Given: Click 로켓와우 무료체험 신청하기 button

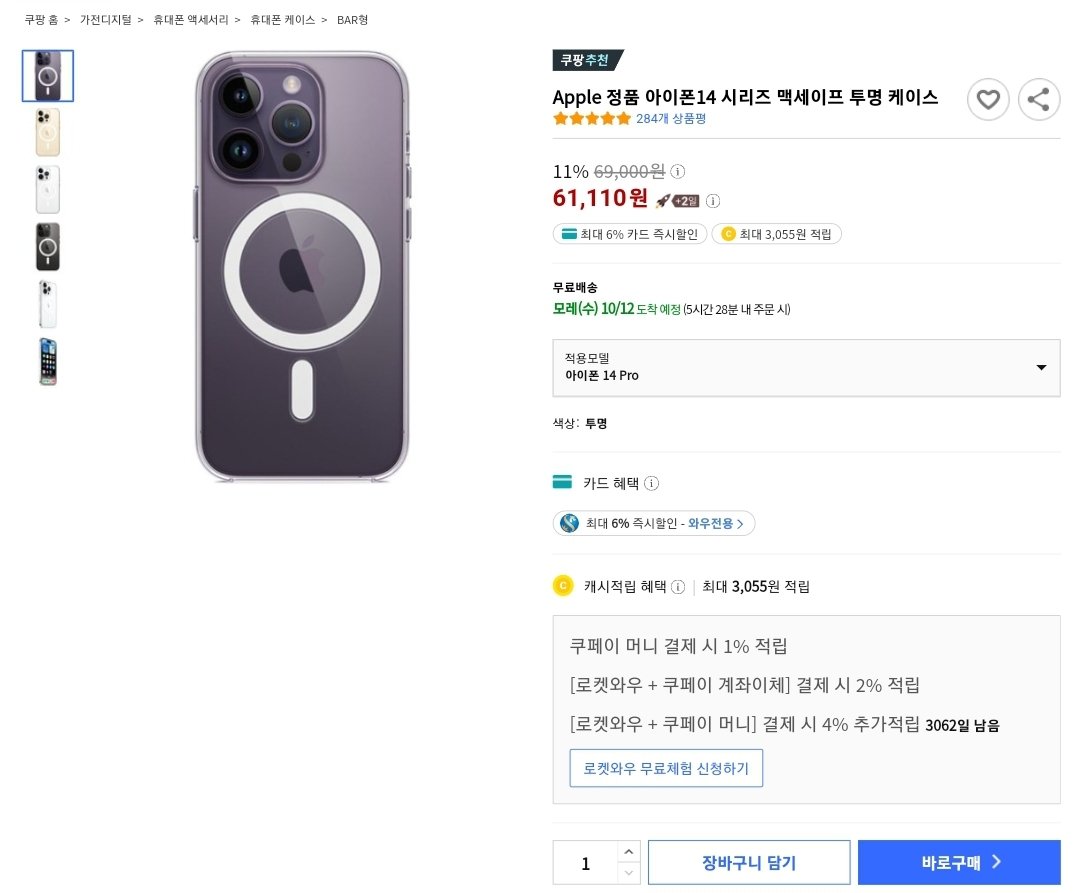Looking at the screenshot, I should [666, 768].
